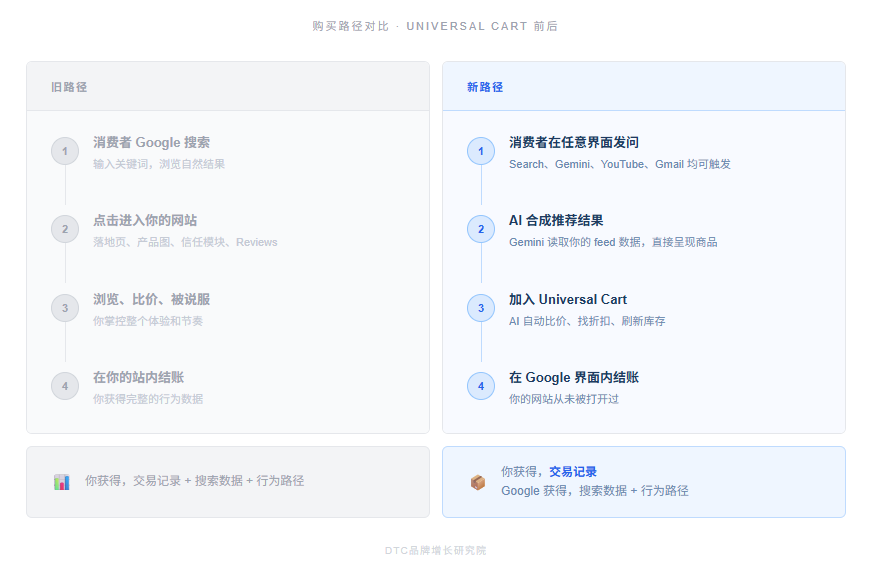Image resolution: width=875 pixels, height=574 pixels.
Task: Click the step title AI 合成推荐结果
Action: click(556, 221)
